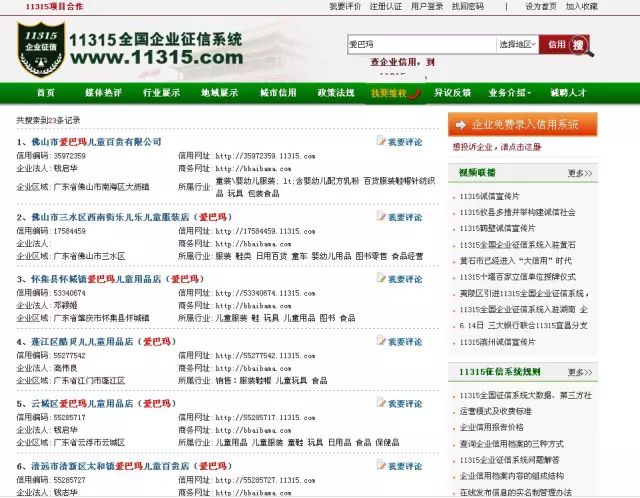Click the 注册认证 top link
640x498 pixels.
coord(386,7)
